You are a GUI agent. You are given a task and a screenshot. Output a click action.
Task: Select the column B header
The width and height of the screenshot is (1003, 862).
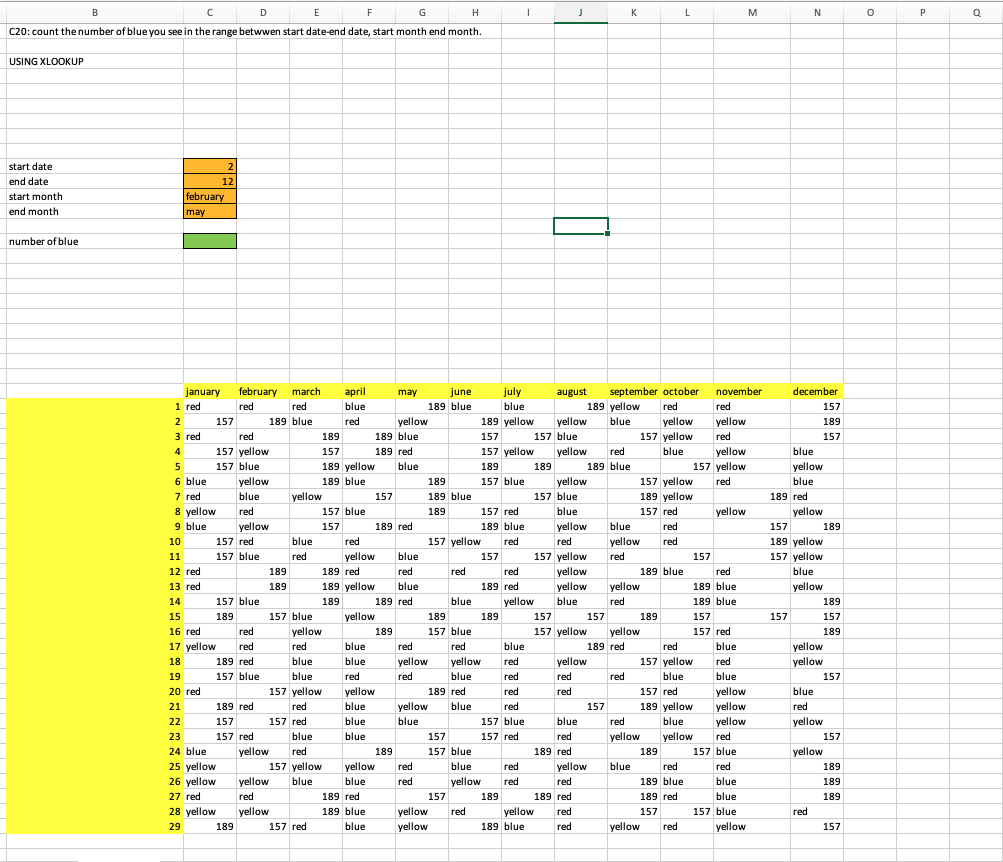point(95,13)
